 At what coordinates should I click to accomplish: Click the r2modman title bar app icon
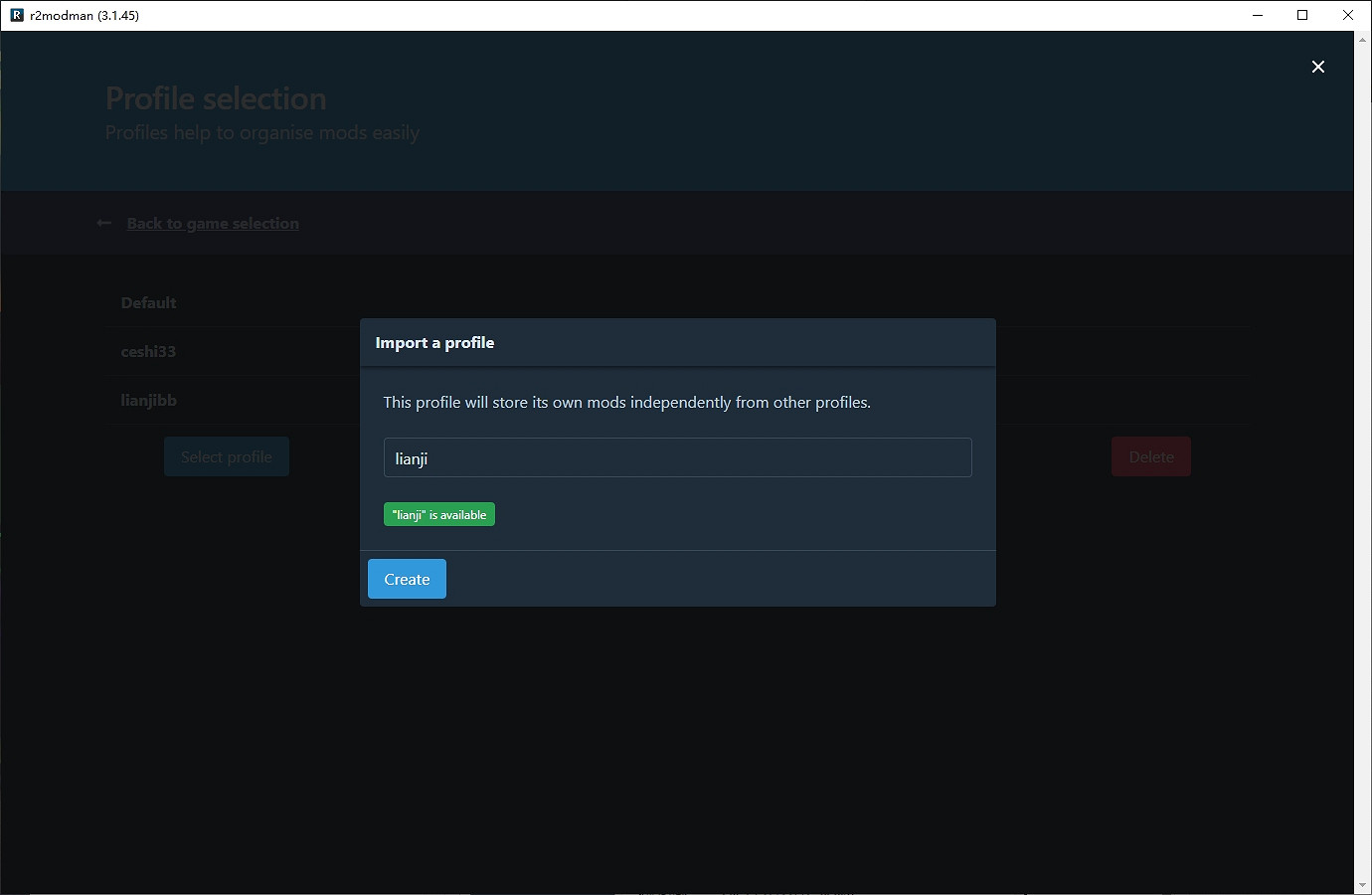(x=17, y=15)
